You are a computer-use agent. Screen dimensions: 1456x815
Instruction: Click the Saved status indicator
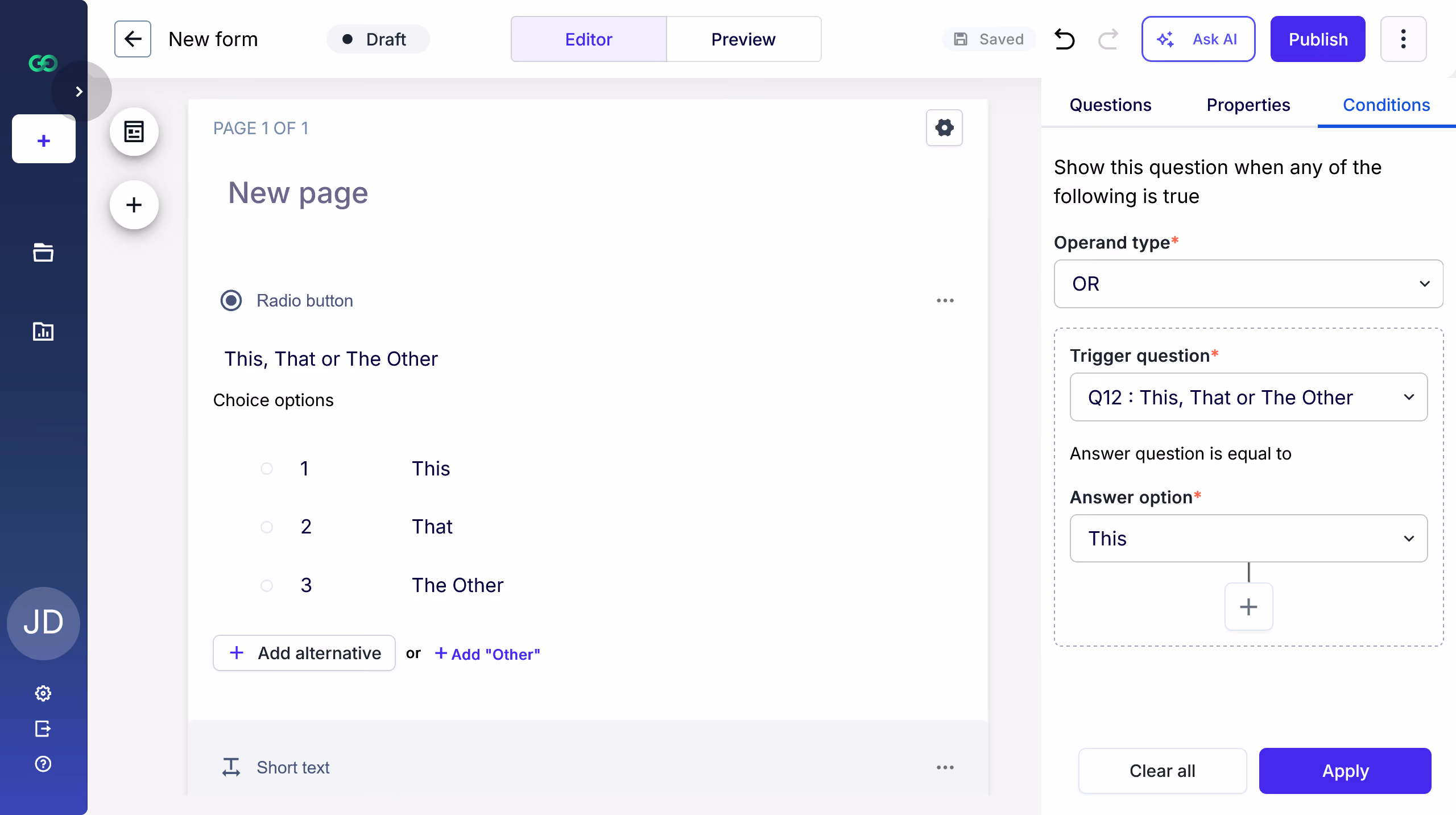pos(989,39)
